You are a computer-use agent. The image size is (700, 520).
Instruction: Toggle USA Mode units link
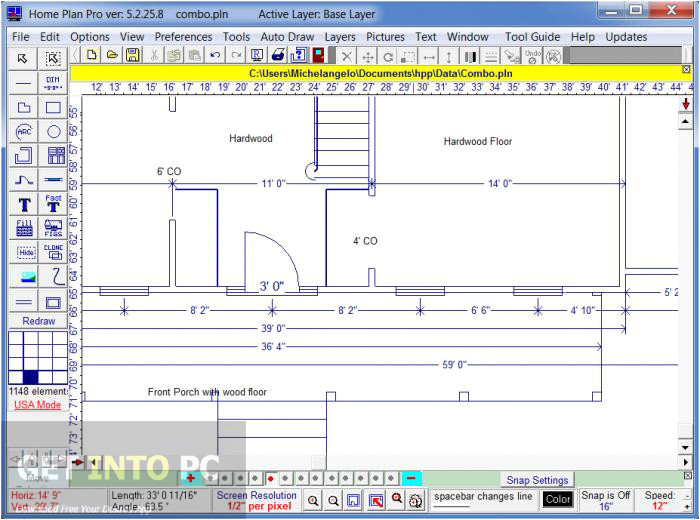(x=37, y=405)
